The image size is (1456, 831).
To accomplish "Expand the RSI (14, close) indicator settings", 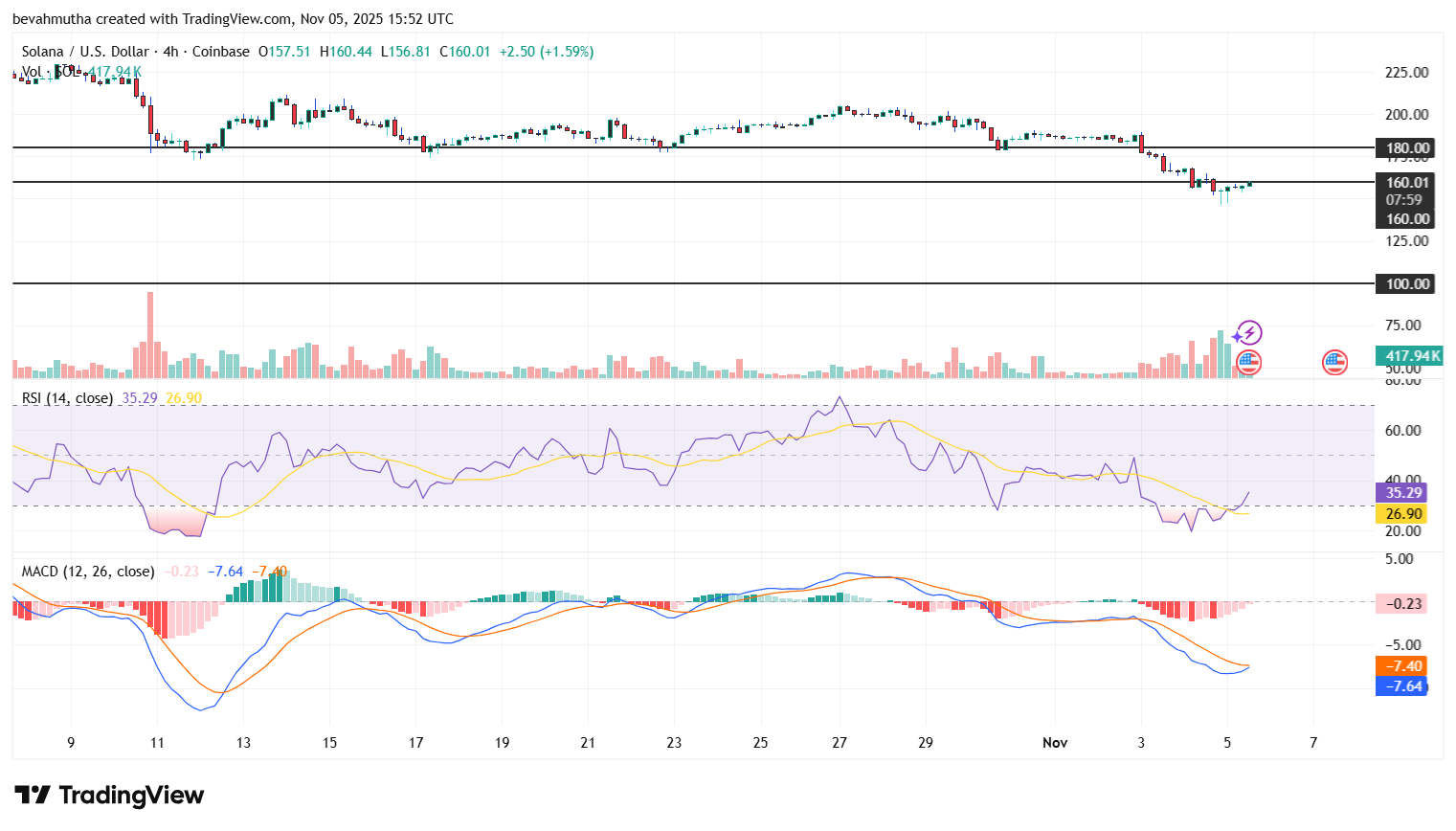I will click(66, 398).
